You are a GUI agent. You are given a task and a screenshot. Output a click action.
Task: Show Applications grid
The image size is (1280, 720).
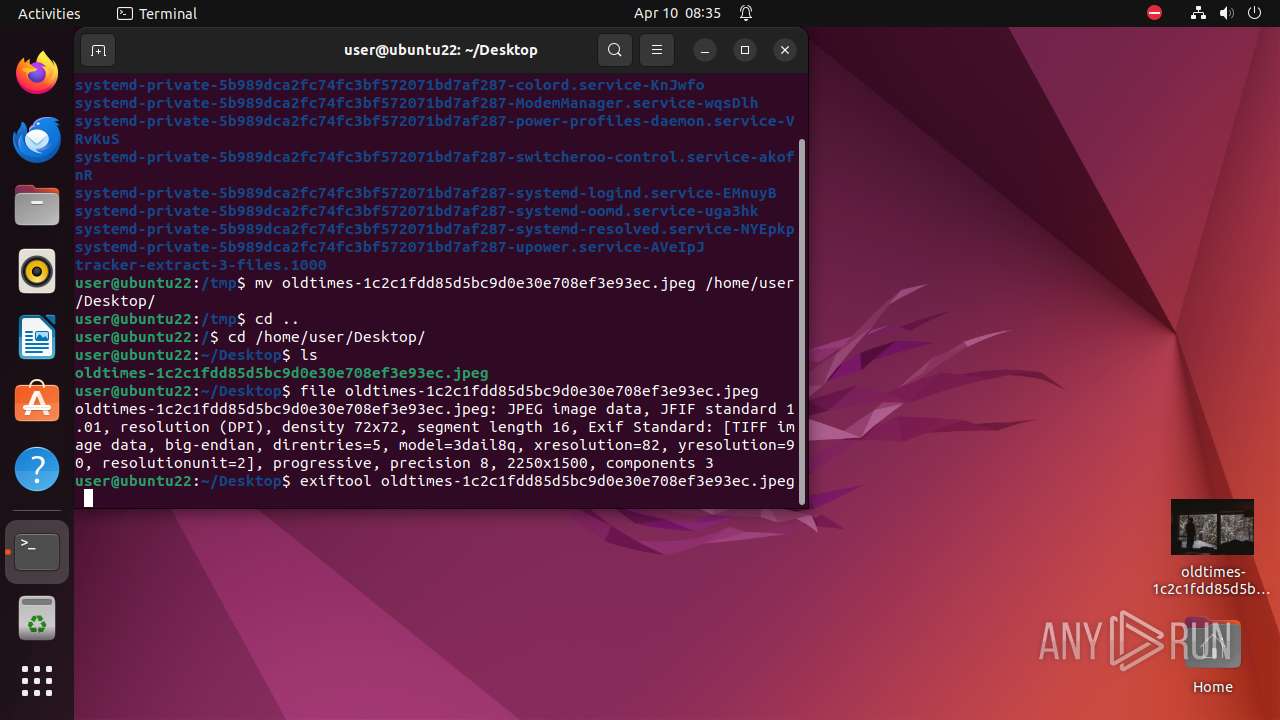coord(37,681)
